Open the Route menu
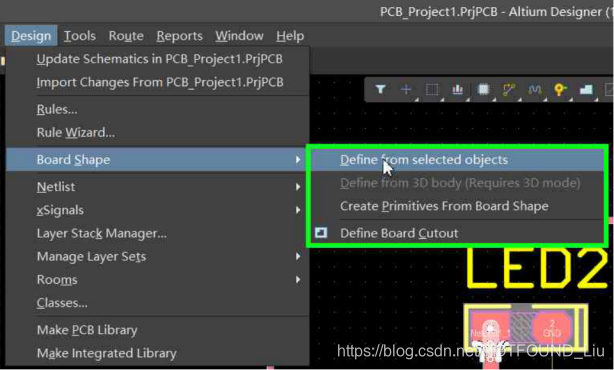The height and width of the screenshot is (370, 614). click(x=126, y=36)
